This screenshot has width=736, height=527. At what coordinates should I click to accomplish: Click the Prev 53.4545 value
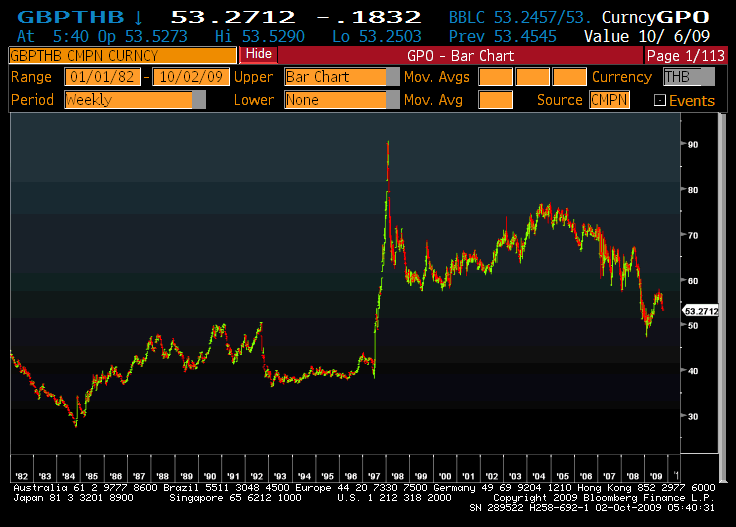pyautogui.click(x=502, y=36)
